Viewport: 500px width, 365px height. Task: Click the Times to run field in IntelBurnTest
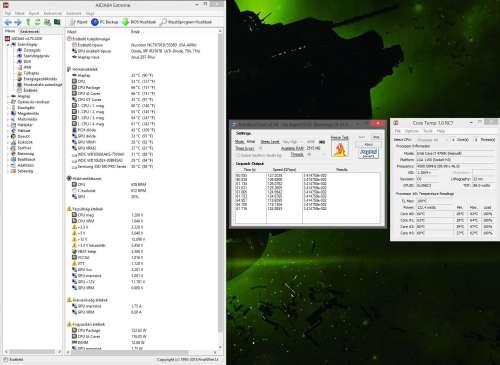[x=260, y=148]
